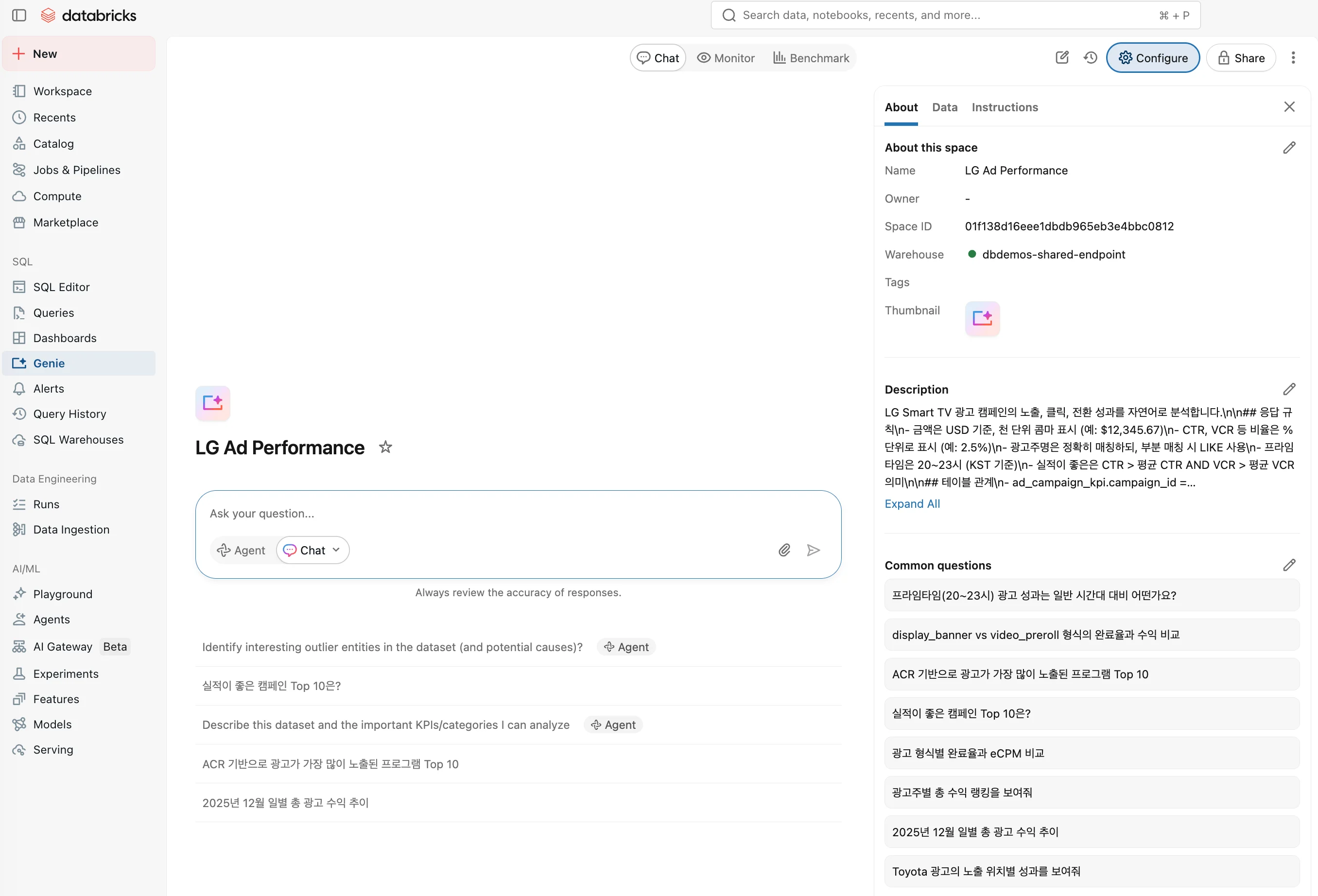Image resolution: width=1318 pixels, height=896 pixels.
Task: Click common question '광고 형식별 완료율과 eCPM 비교'
Action: [1092, 753]
